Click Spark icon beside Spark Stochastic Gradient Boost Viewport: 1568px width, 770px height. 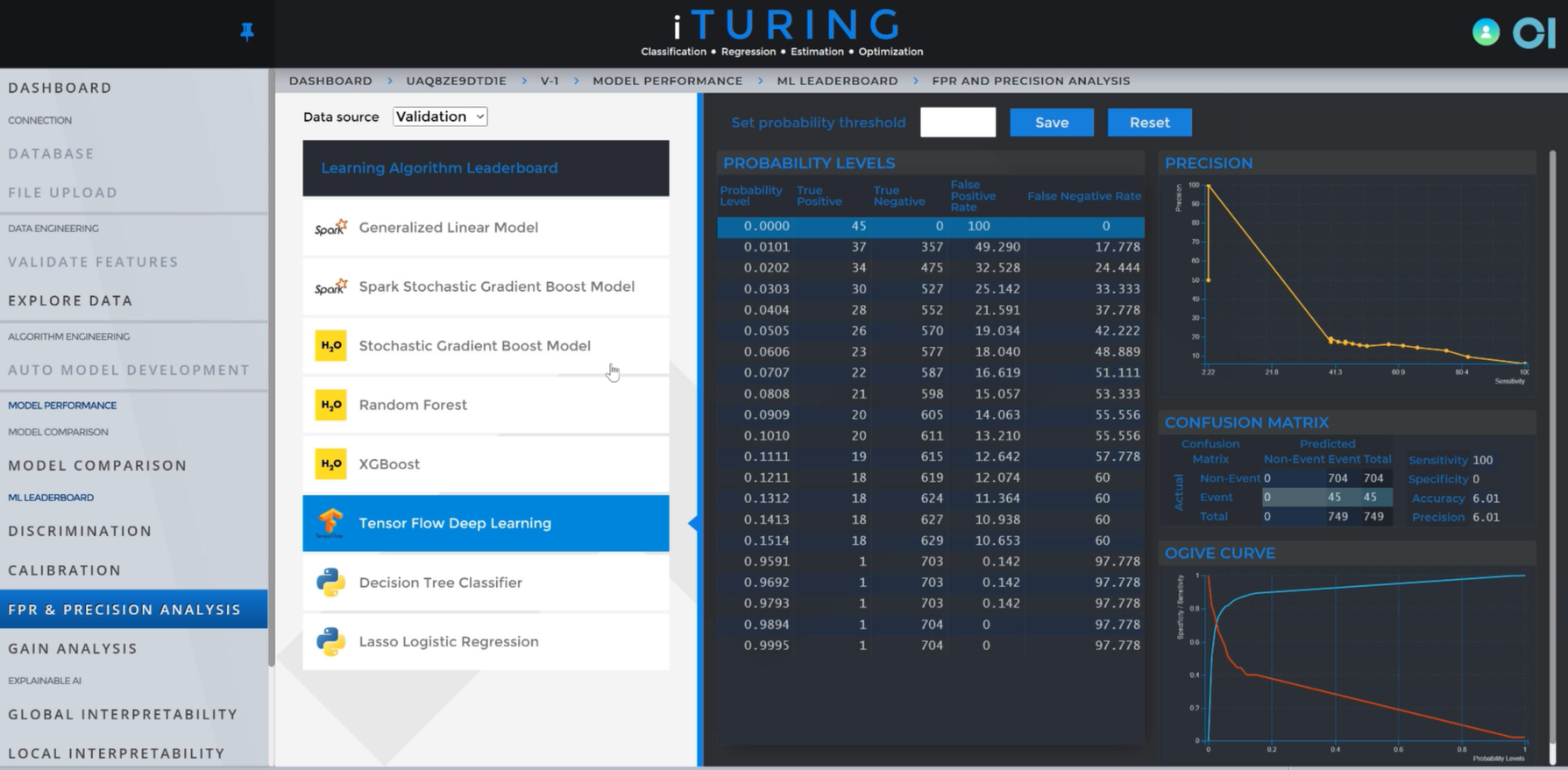[330, 286]
